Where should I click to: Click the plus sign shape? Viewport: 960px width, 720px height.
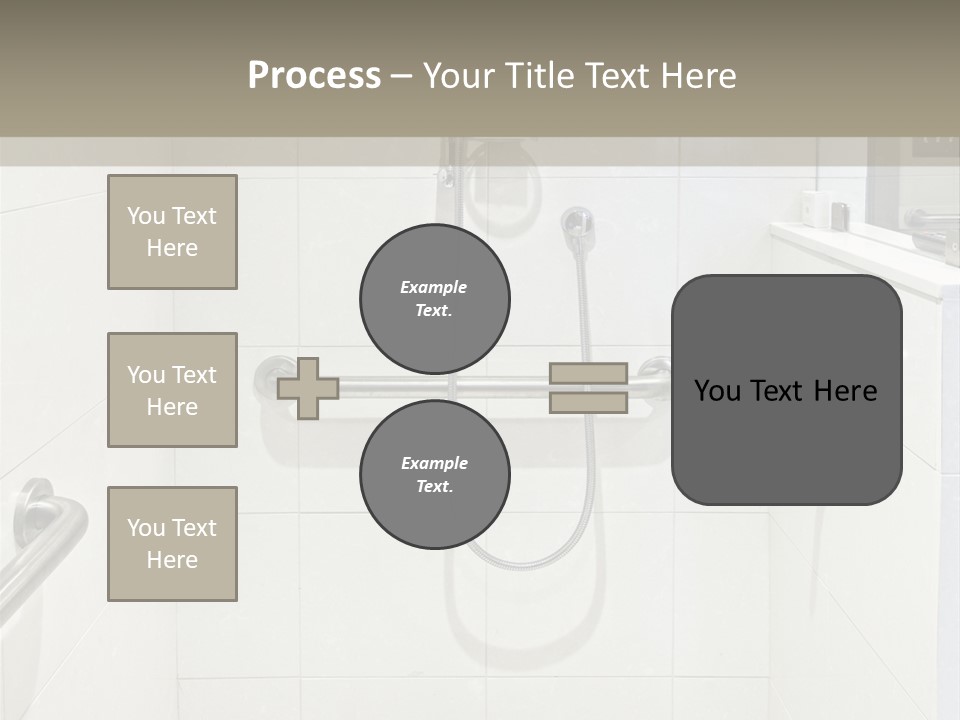(307, 388)
